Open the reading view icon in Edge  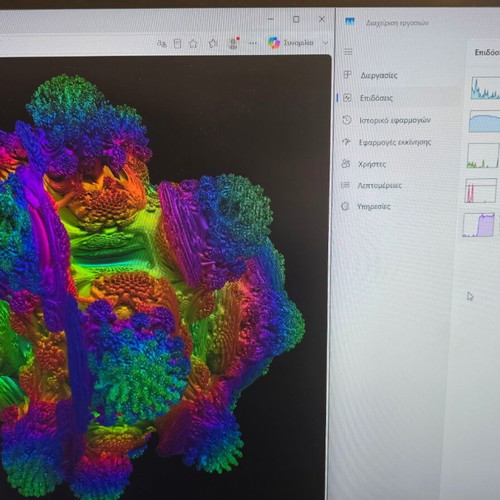coord(177,44)
